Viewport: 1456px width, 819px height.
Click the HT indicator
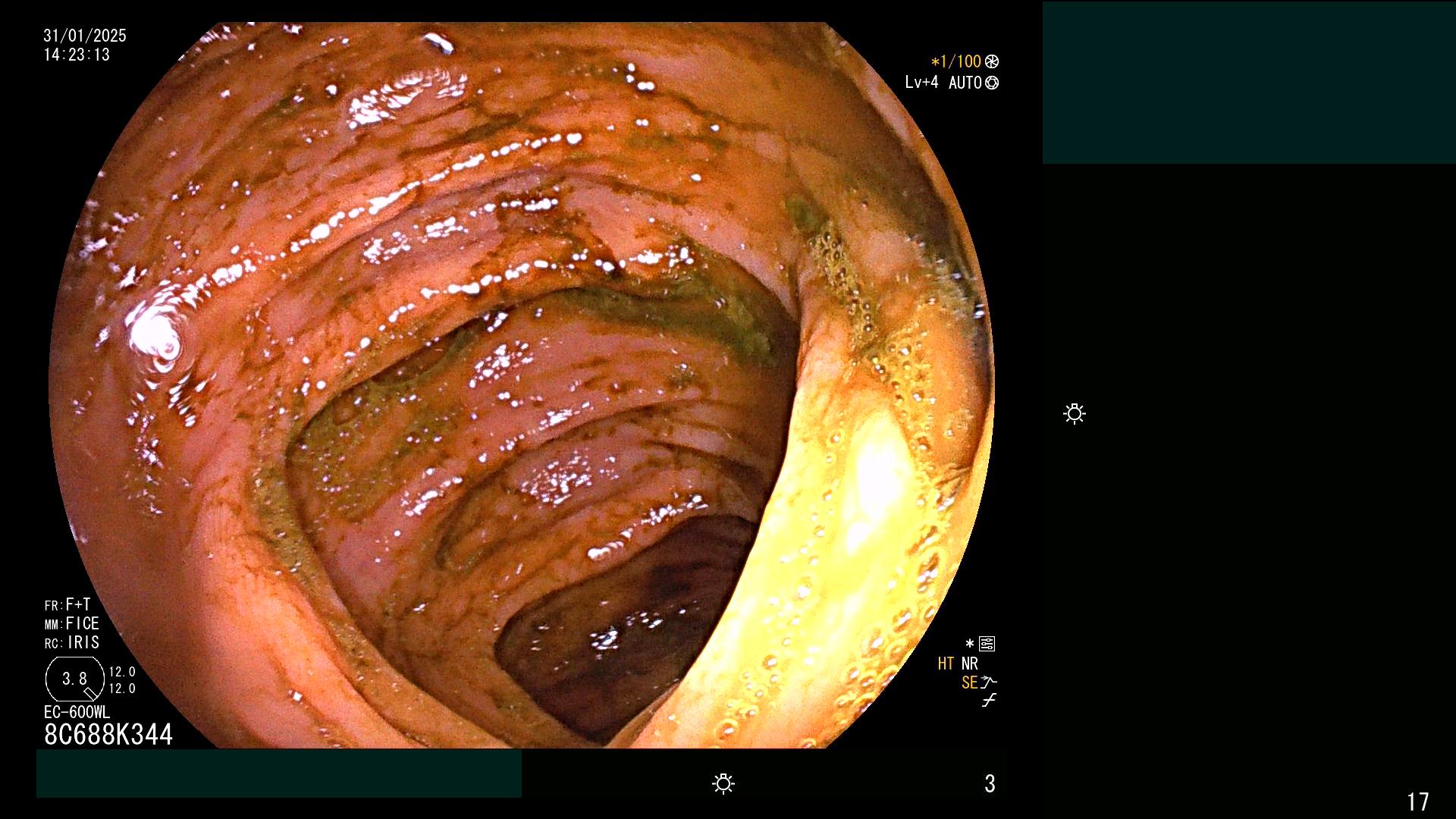coord(946,664)
